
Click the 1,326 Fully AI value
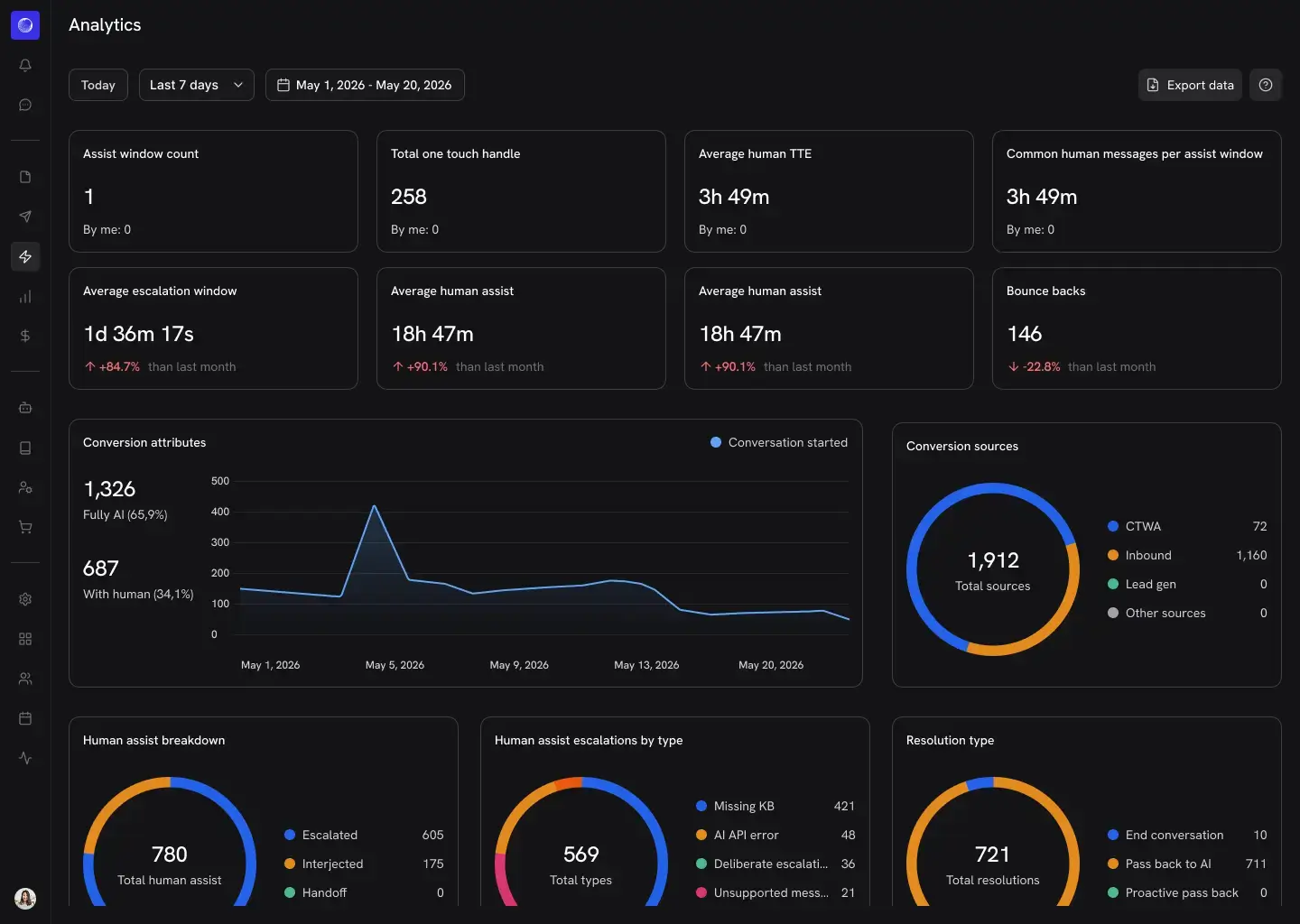(109, 489)
